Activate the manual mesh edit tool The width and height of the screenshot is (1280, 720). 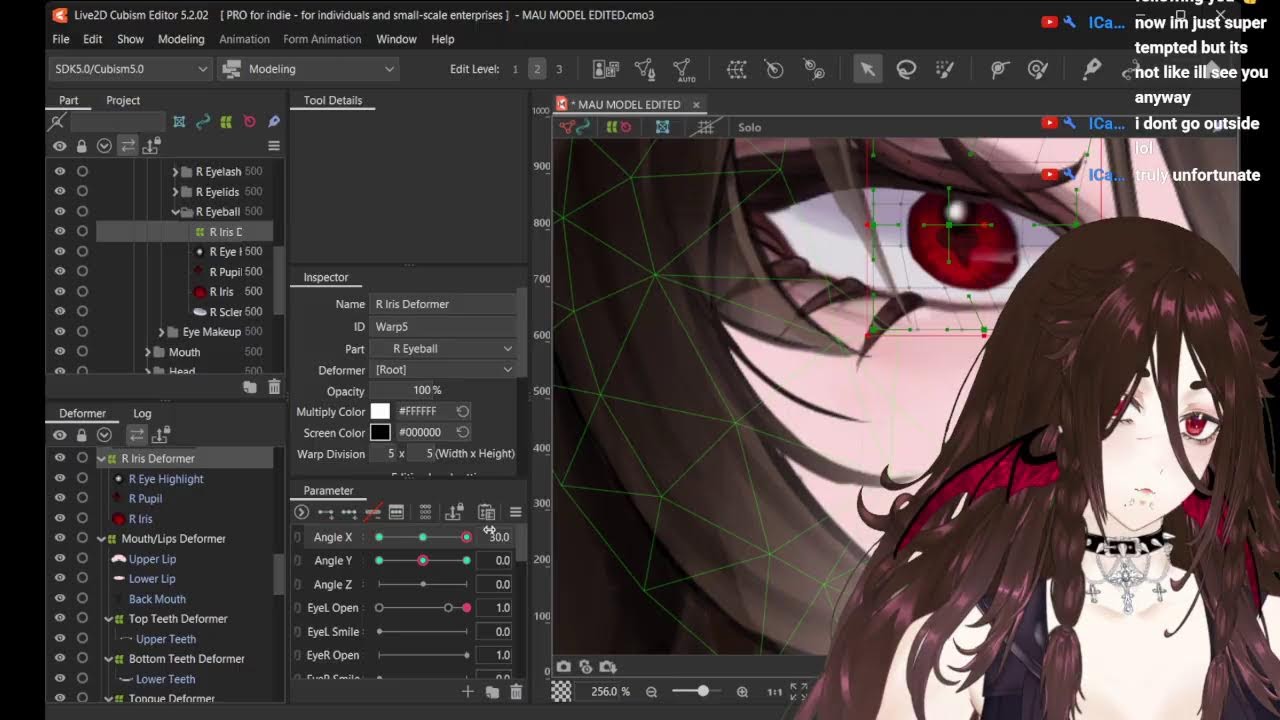click(x=645, y=69)
